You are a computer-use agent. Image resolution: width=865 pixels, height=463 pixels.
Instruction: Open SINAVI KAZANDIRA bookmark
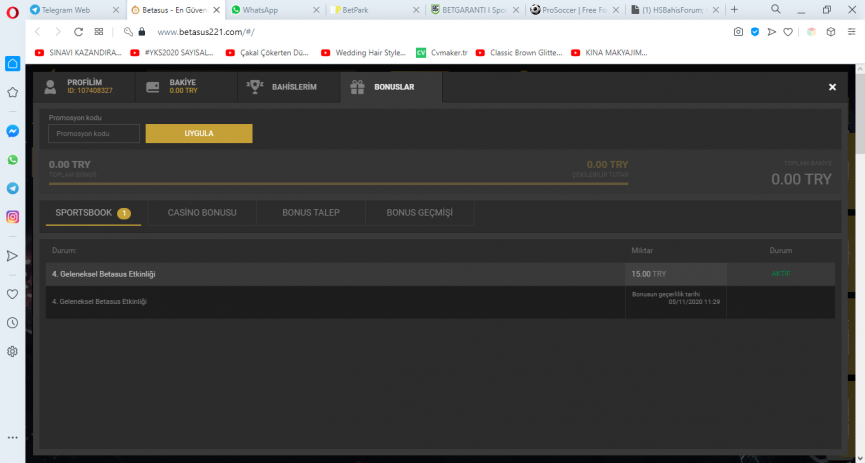click(78, 53)
